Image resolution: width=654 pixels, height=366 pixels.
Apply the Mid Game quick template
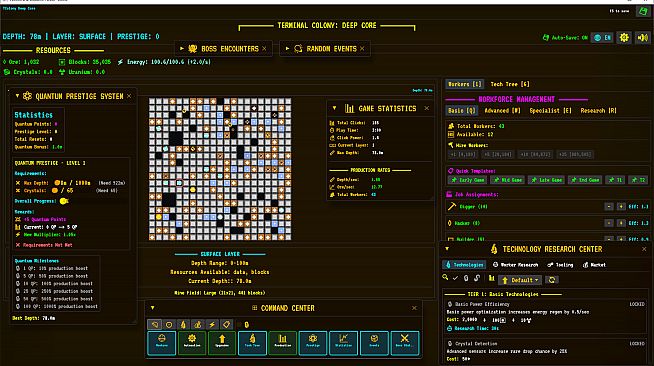coord(507,180)
